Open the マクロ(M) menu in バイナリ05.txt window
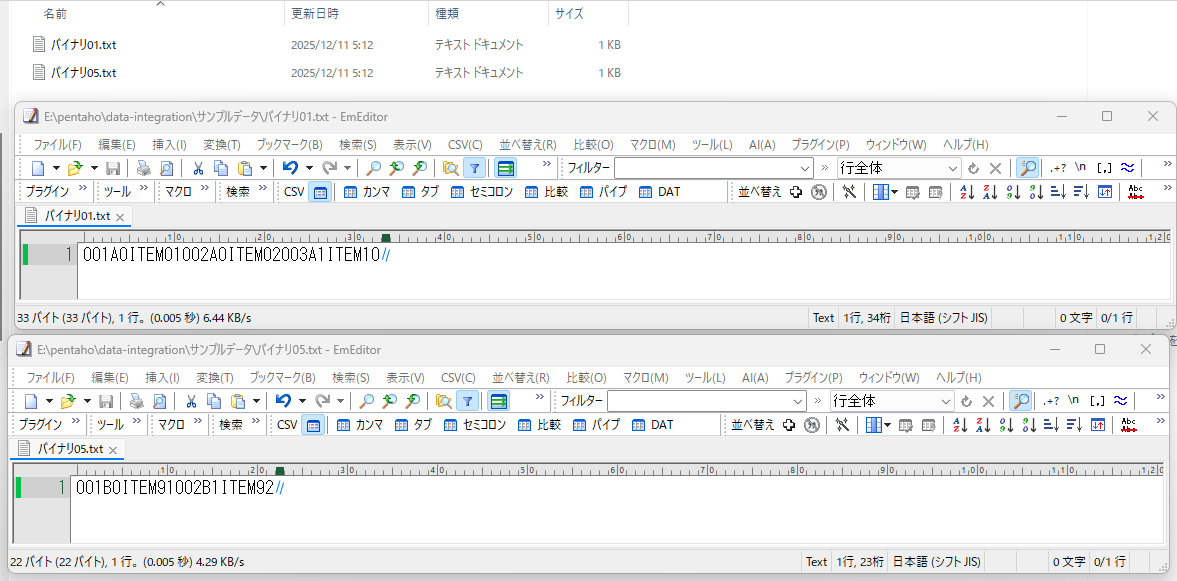 [x=645, y=378]
